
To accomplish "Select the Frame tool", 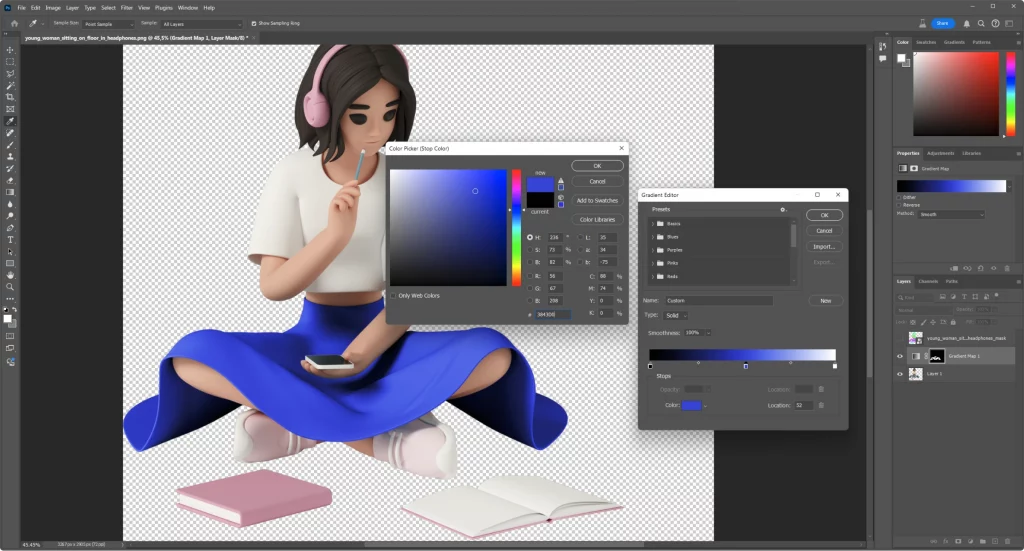I will pos(10,109).
